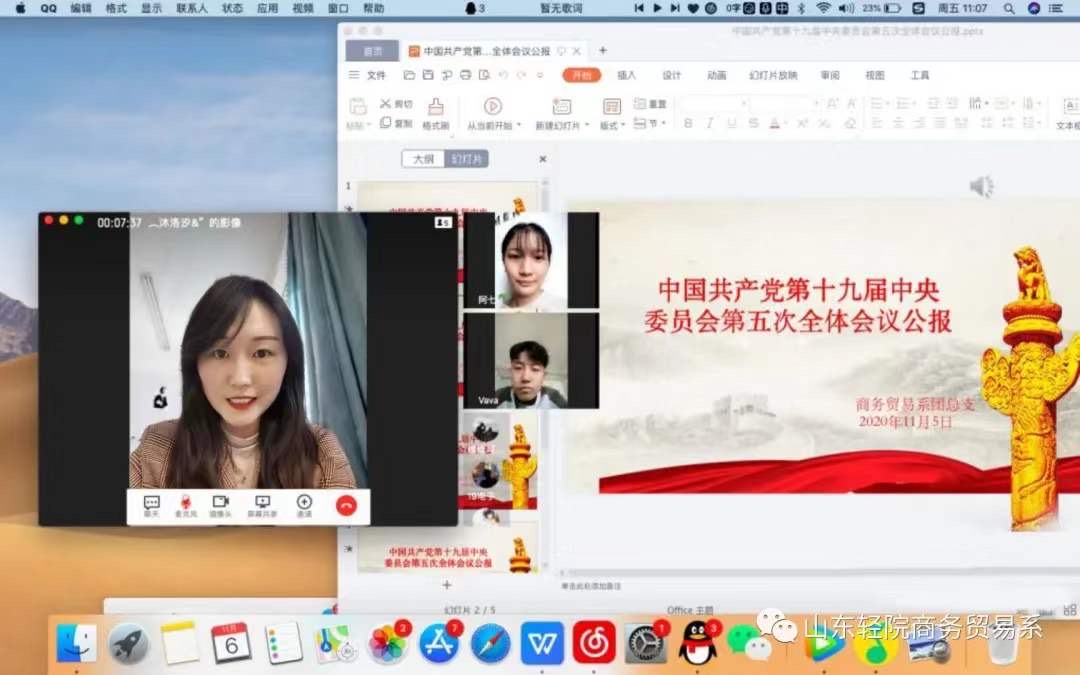Close the 全体会议公报 document tab

(577, 51)
